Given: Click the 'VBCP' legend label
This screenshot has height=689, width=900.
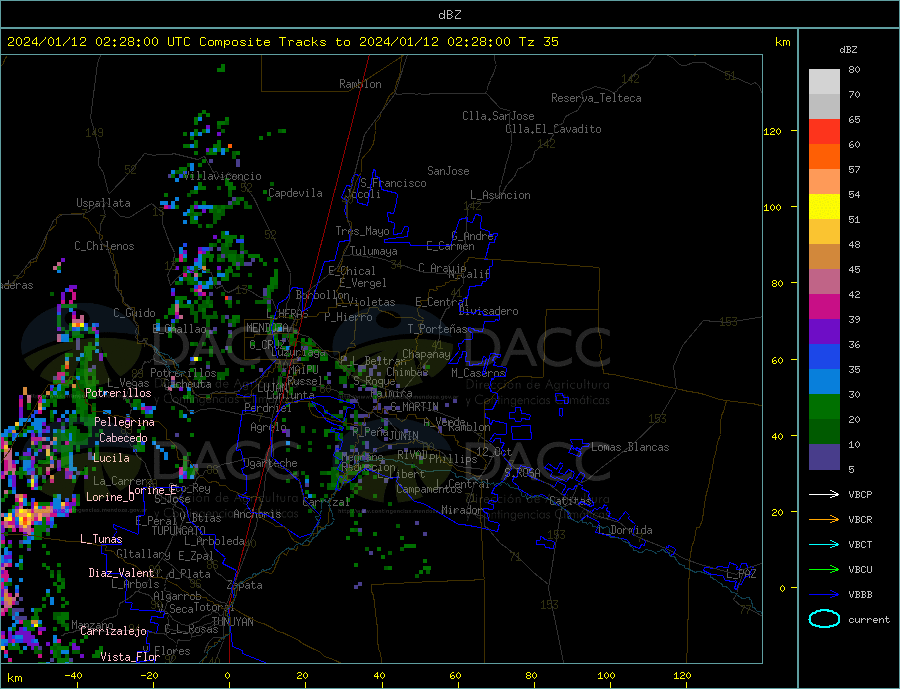Looking at the screenshot, I should click(x=860, y=494).
